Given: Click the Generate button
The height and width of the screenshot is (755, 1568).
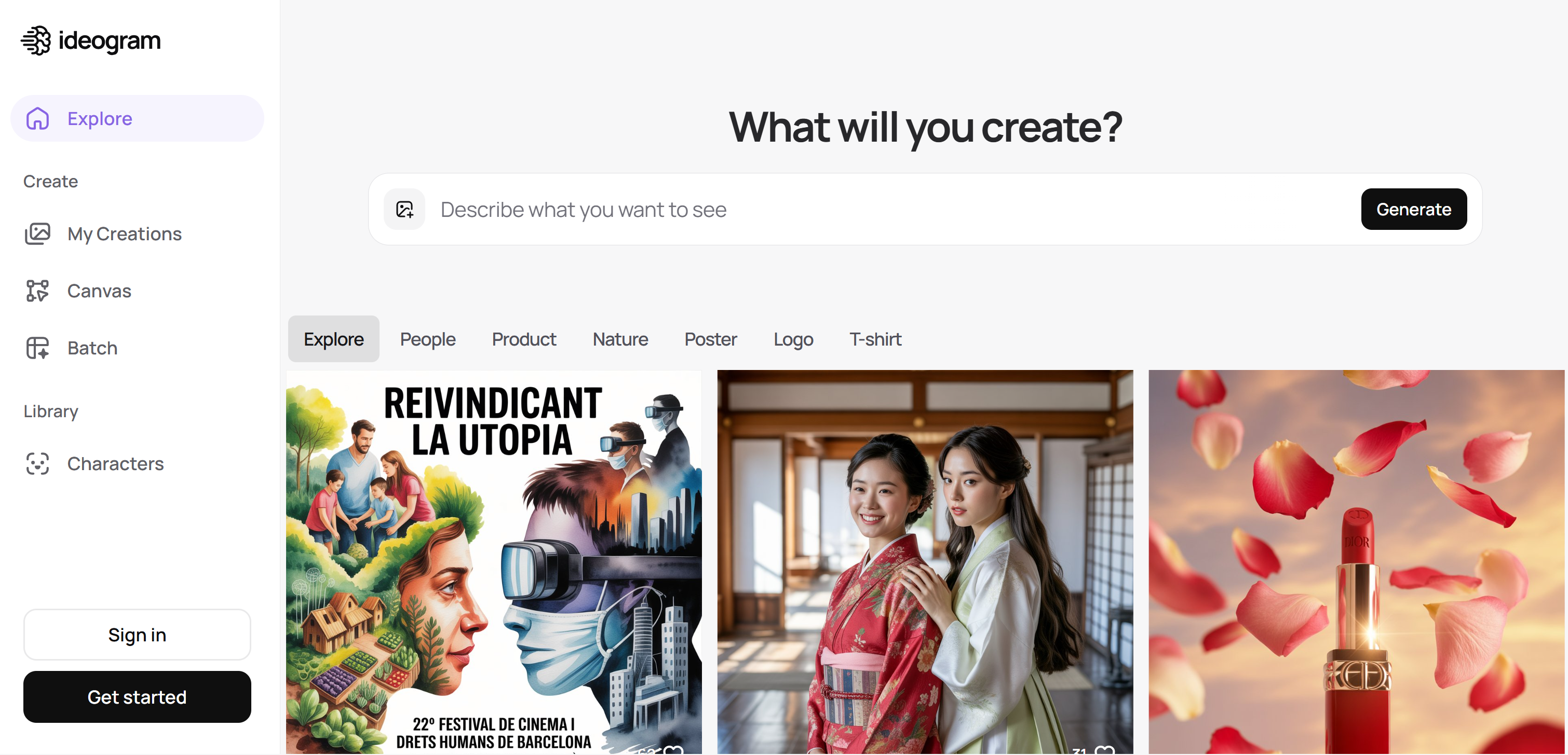Looking at the screenshot, I should 1414,209.
